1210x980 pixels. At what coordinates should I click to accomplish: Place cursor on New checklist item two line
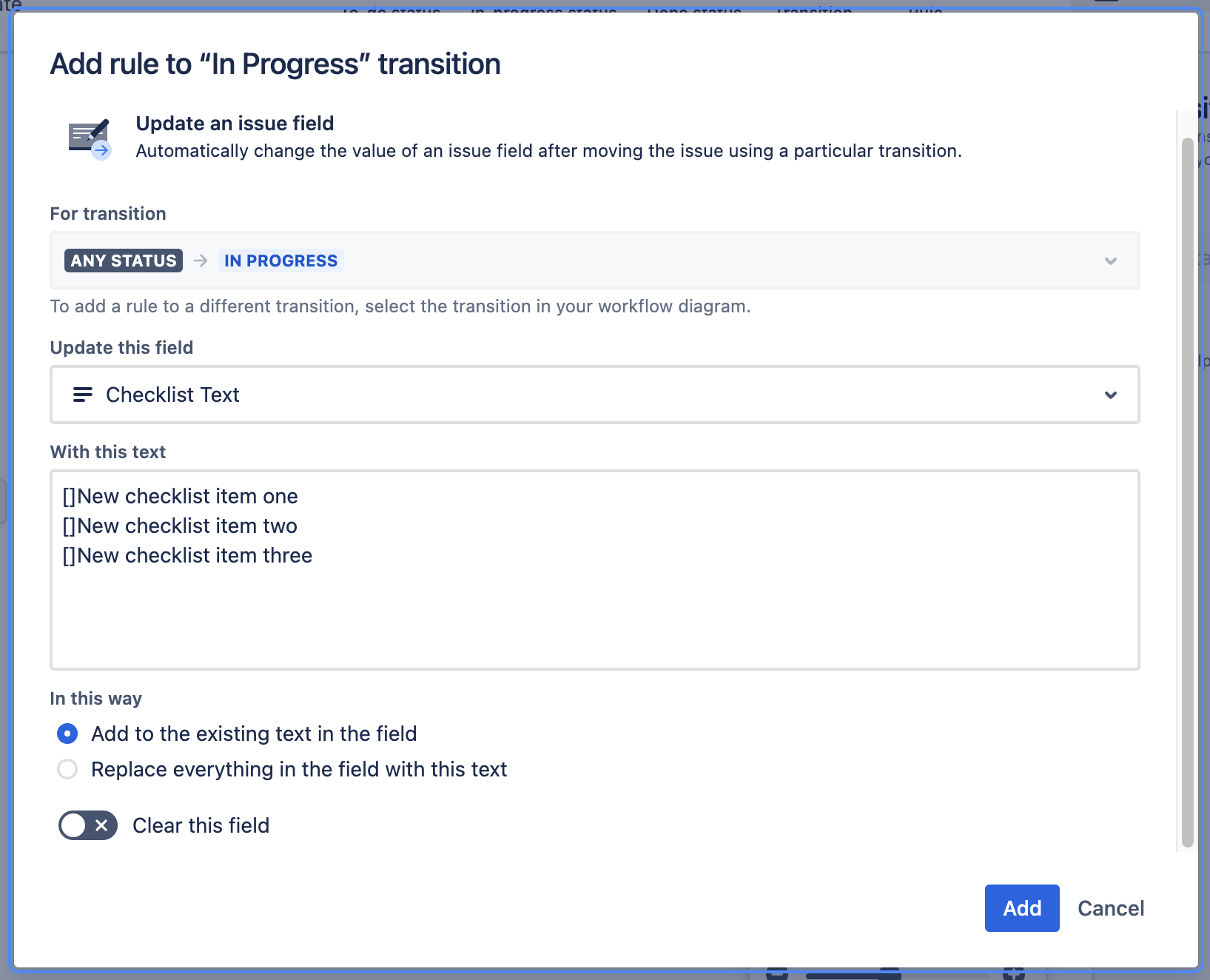[186, 526]
